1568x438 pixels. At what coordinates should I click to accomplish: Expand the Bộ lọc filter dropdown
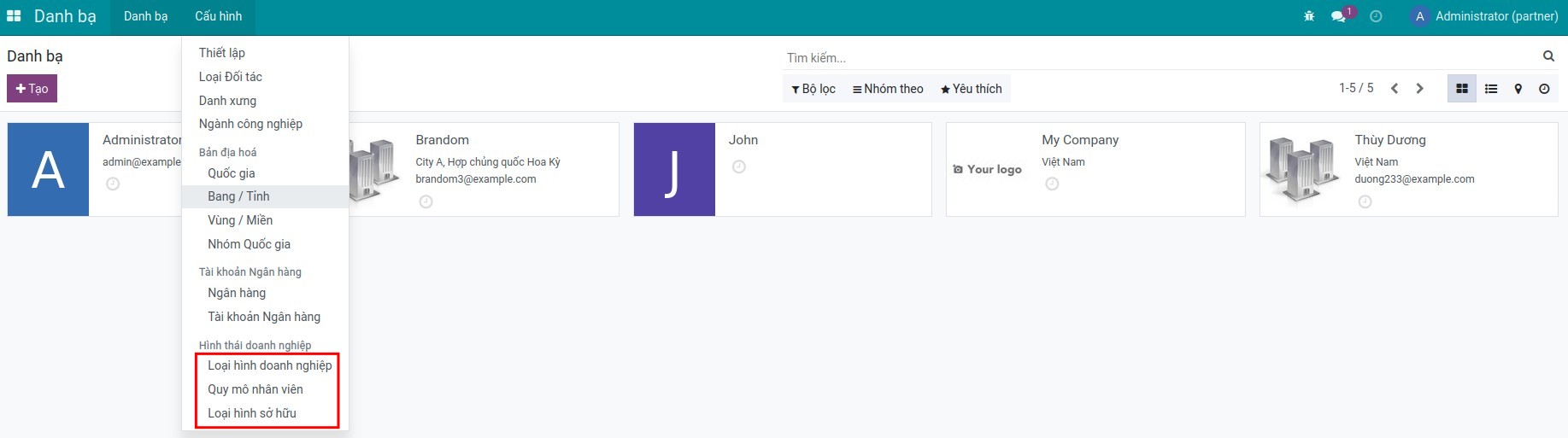(813, 89)
